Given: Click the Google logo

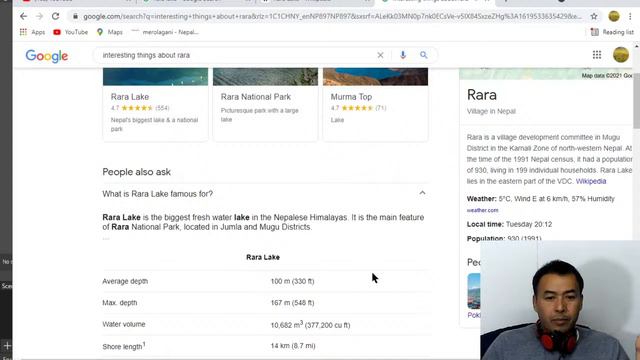Looking at the screenshot, I should (x=47, y=56).
